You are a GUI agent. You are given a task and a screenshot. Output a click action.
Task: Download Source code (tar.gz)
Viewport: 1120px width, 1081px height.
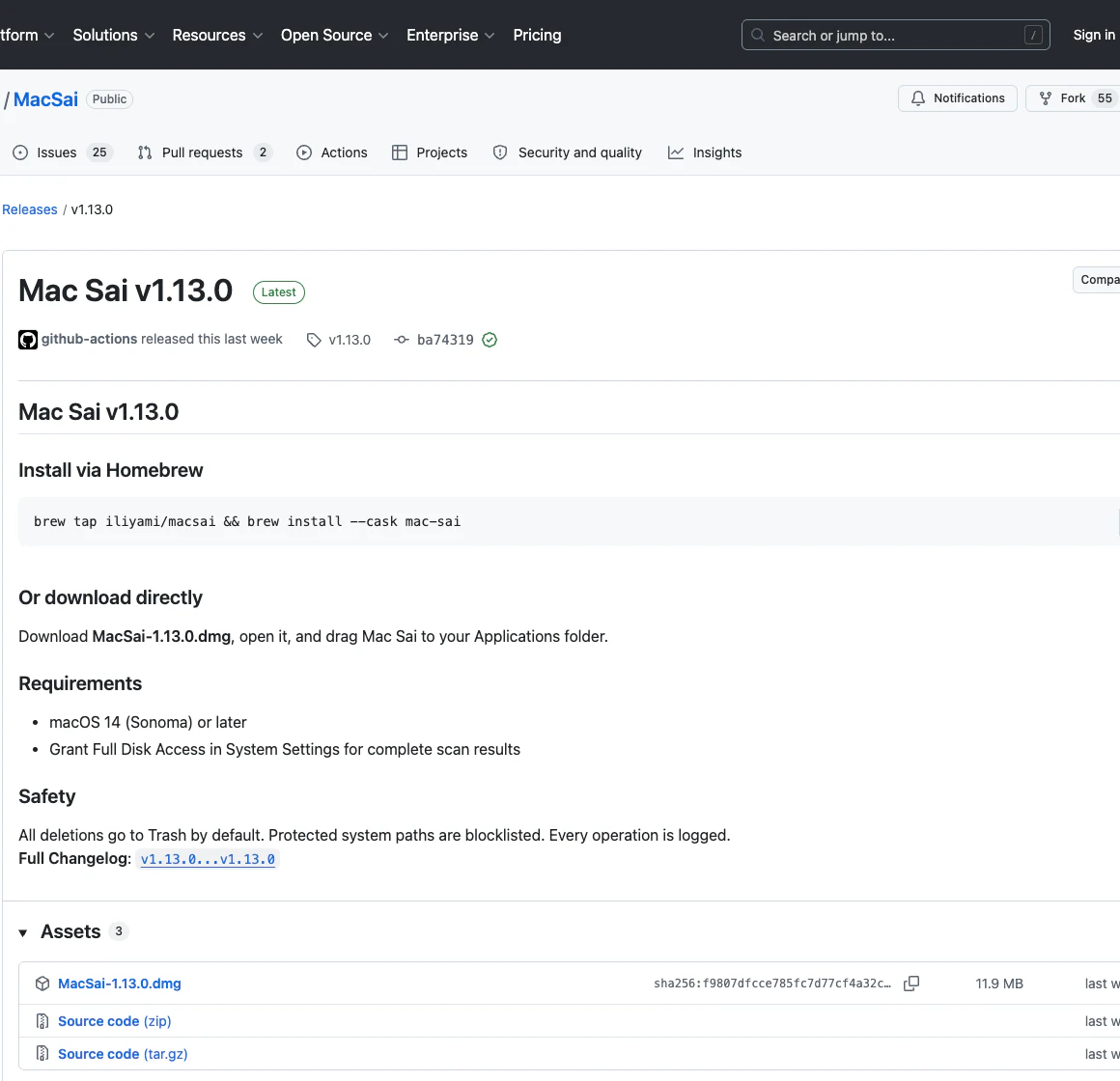click(x=123, y=1054)
